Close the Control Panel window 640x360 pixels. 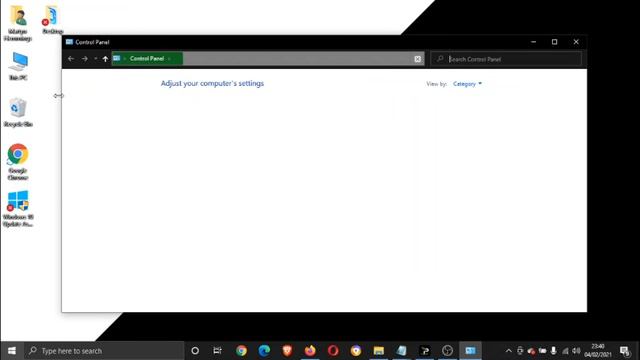[576, 42]
